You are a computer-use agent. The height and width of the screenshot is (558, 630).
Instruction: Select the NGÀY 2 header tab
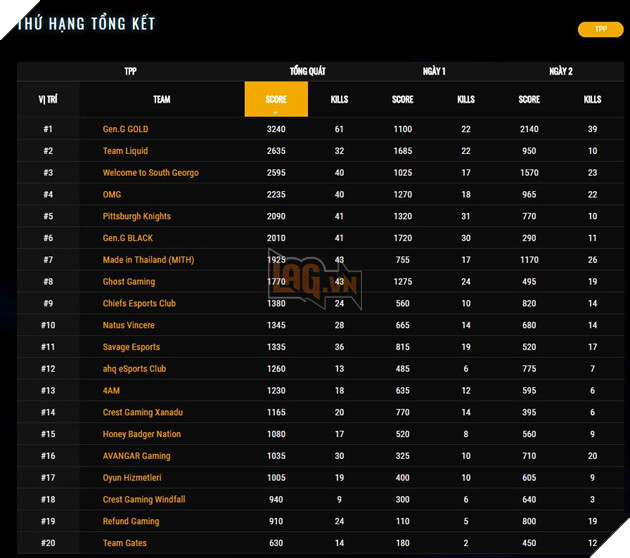tap(560, 72)
